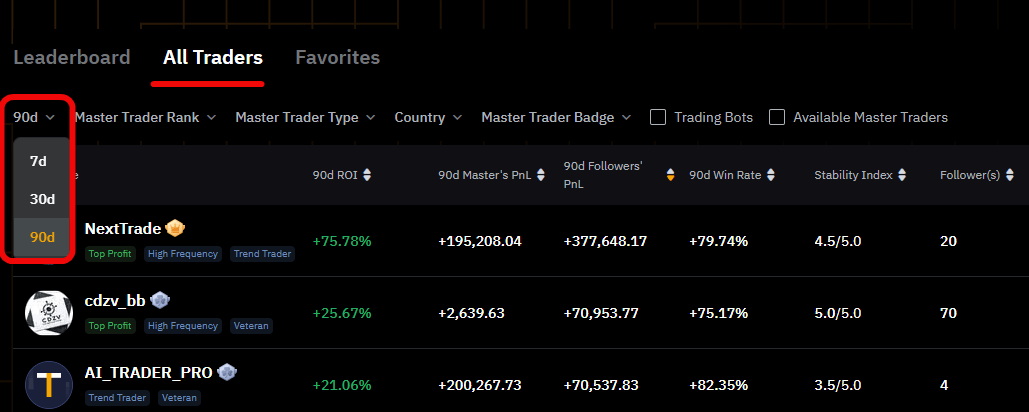Sort by Stability Index icon
This screenshot has width=1029, height=412.
(x=902, y=175)
